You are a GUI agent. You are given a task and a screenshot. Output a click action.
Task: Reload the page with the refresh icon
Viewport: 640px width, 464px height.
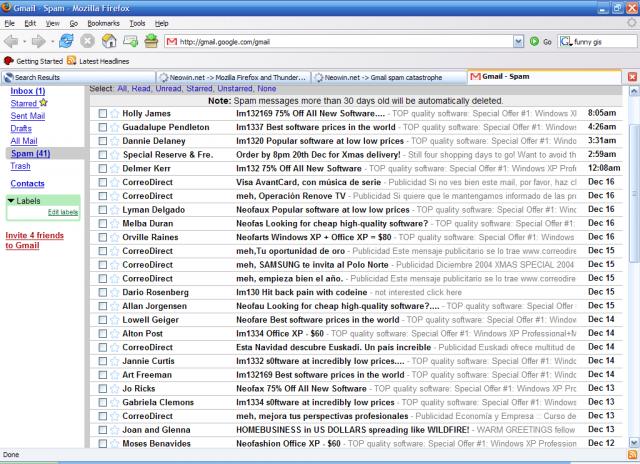pyautogui.click(x=66, y=41)
